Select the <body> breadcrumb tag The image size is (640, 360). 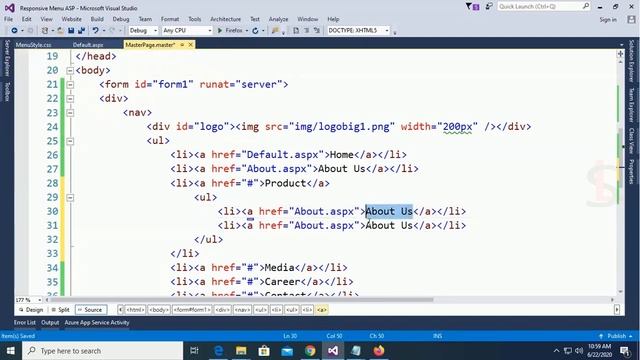[x=159, y=310]
